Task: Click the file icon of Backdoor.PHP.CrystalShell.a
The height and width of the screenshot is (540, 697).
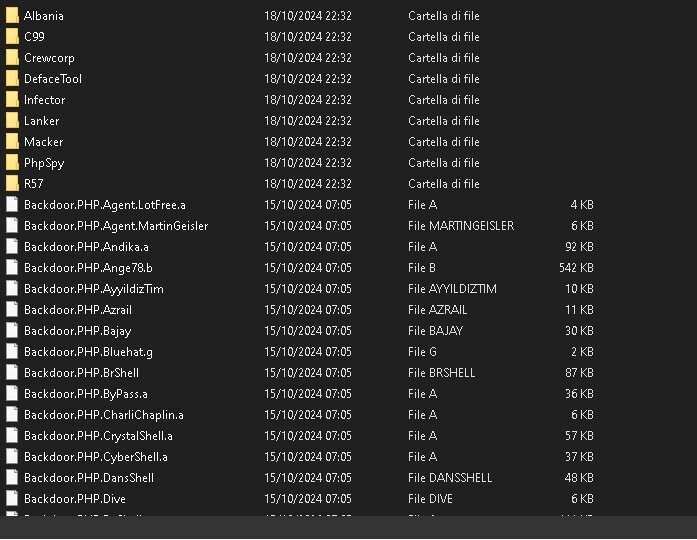Action: coord(12,436)
